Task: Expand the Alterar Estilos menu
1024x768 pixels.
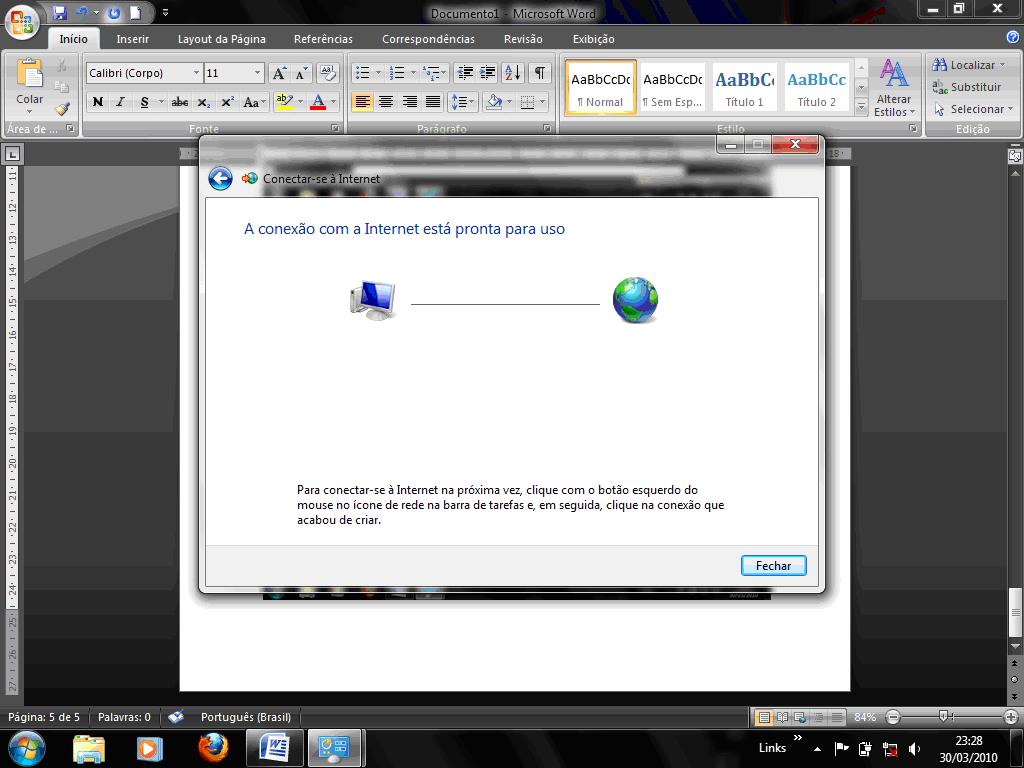Action: click(x=894, y=88)
